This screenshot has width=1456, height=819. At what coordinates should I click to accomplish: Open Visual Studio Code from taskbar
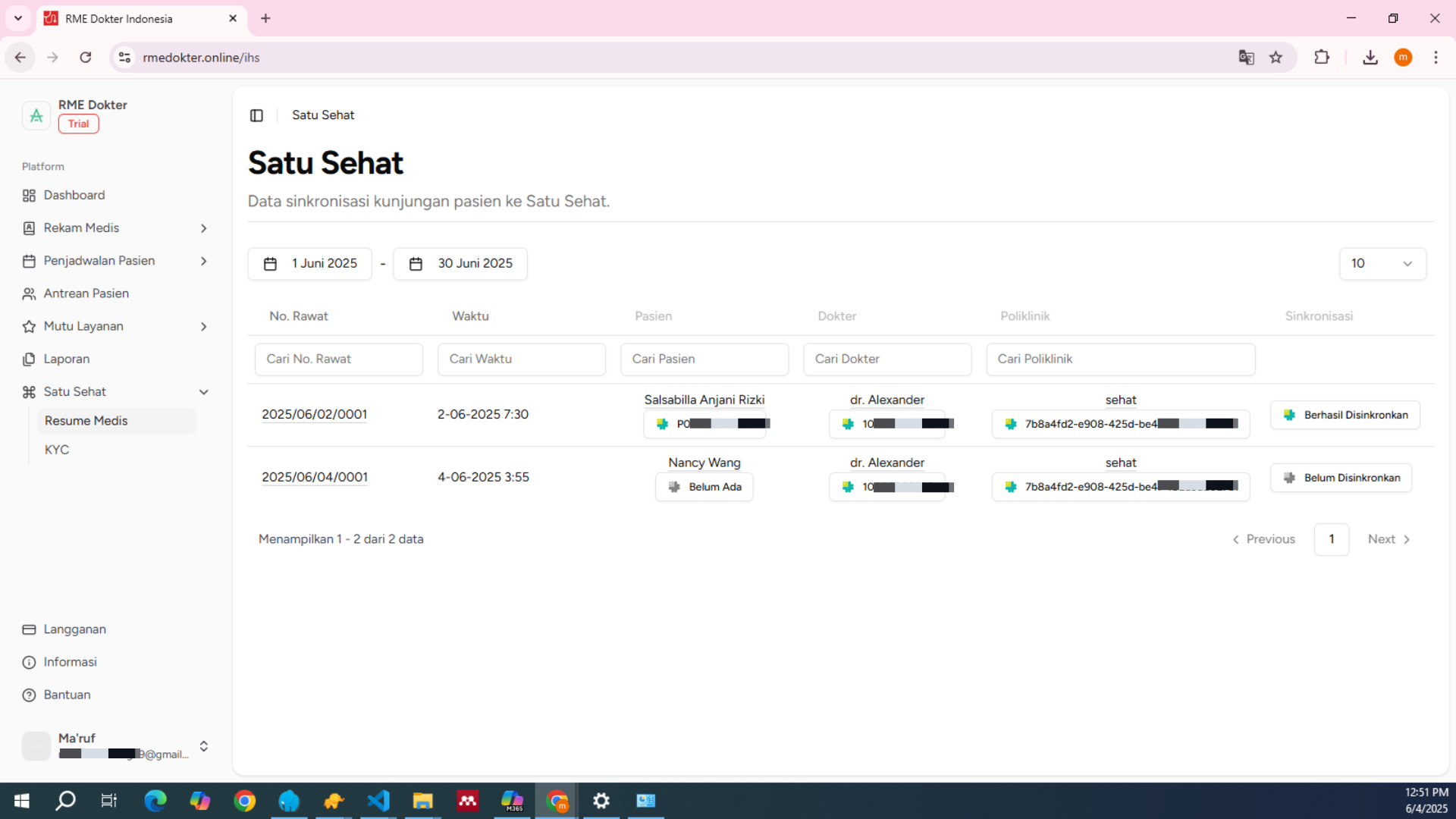click(x=378, y=801)
